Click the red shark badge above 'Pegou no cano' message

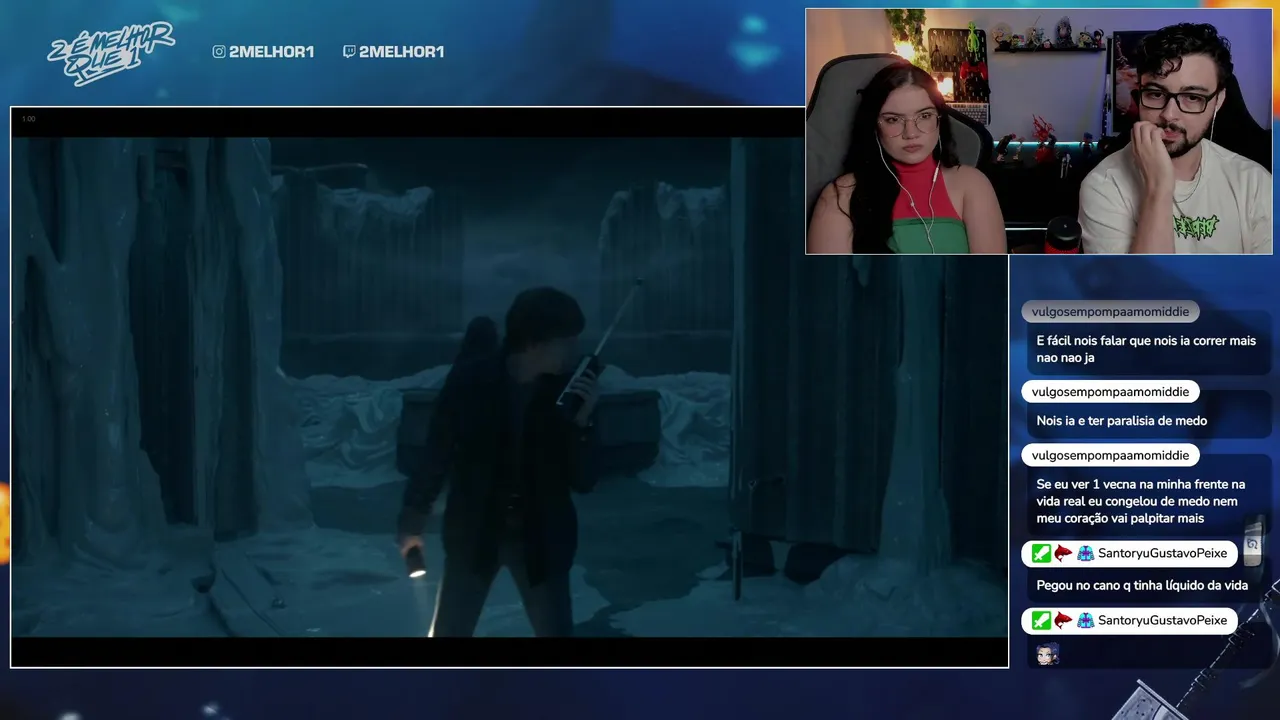click(1063, 553)
